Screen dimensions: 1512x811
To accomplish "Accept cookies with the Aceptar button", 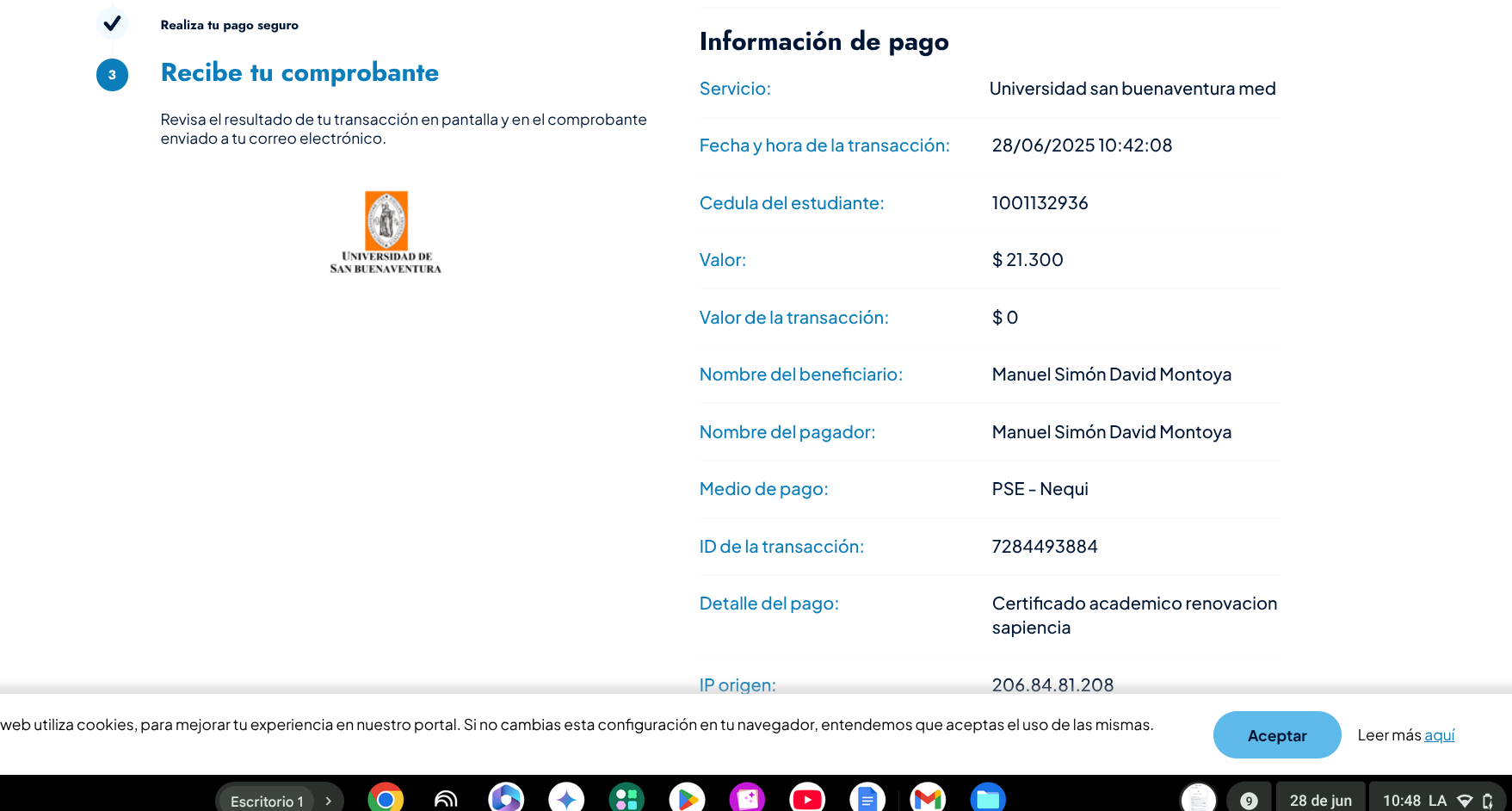I will [1277, 735].
